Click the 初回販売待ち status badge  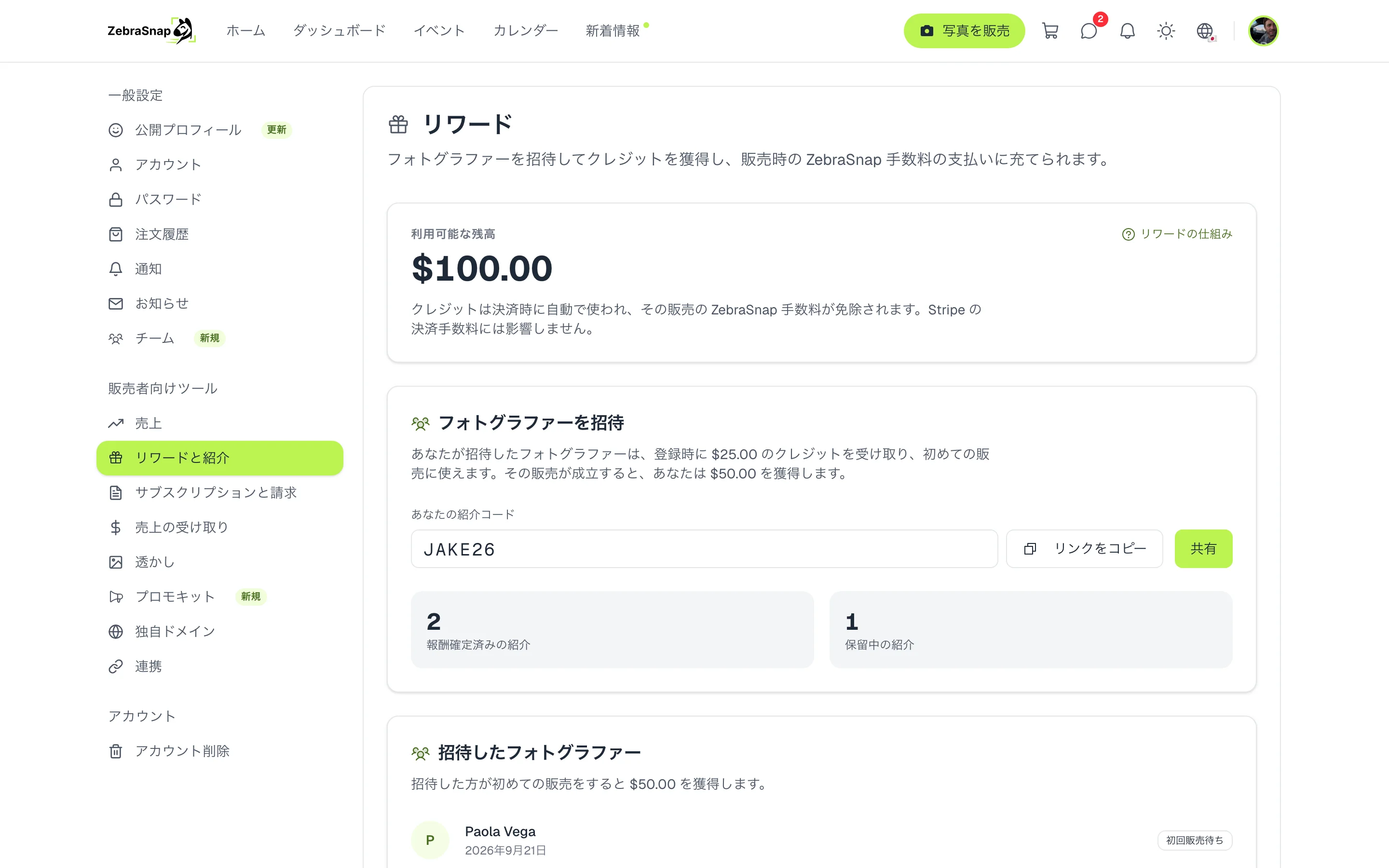[x=1195, y=841]
